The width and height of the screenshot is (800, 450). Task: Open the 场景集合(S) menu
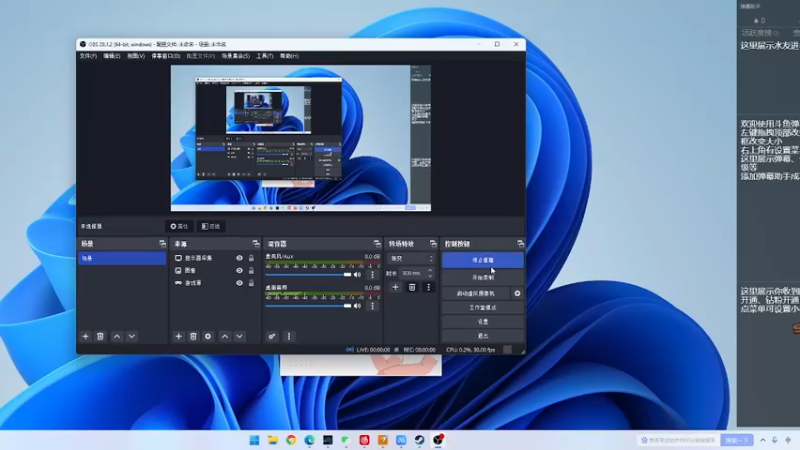(236, 56)
